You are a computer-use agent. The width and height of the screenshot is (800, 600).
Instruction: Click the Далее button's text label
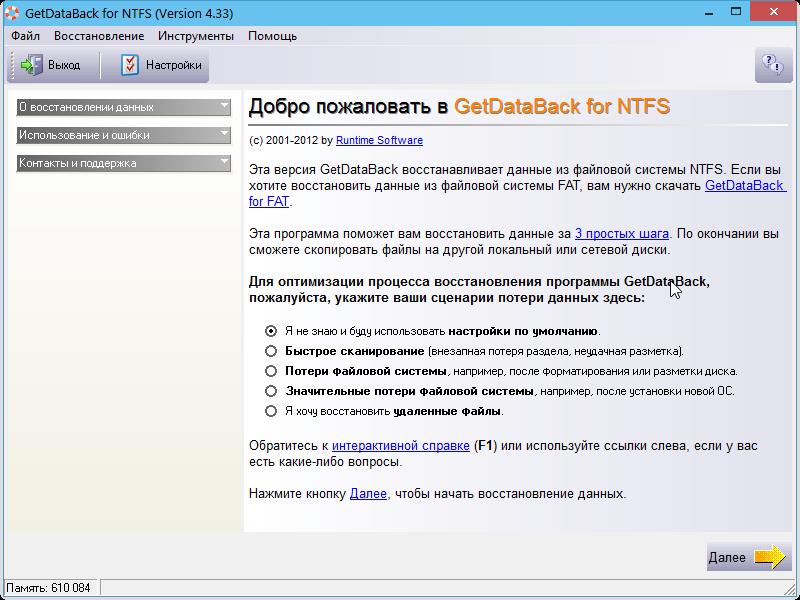(727, 557)
